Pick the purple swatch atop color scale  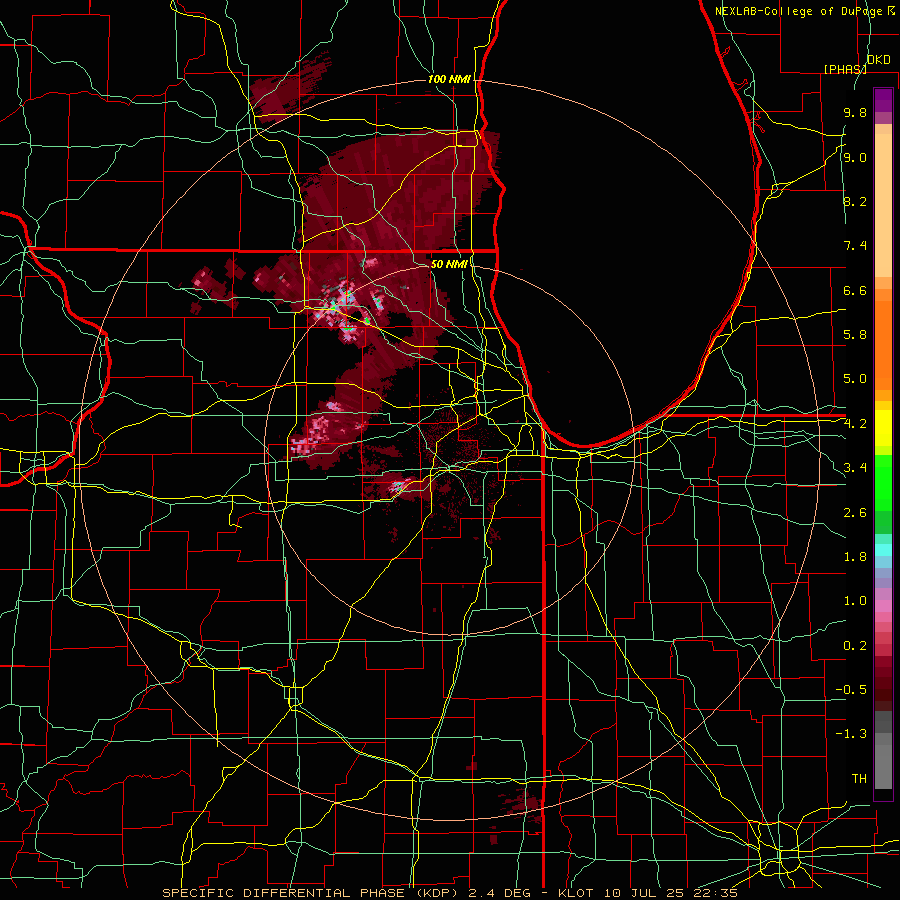point(883,100)
